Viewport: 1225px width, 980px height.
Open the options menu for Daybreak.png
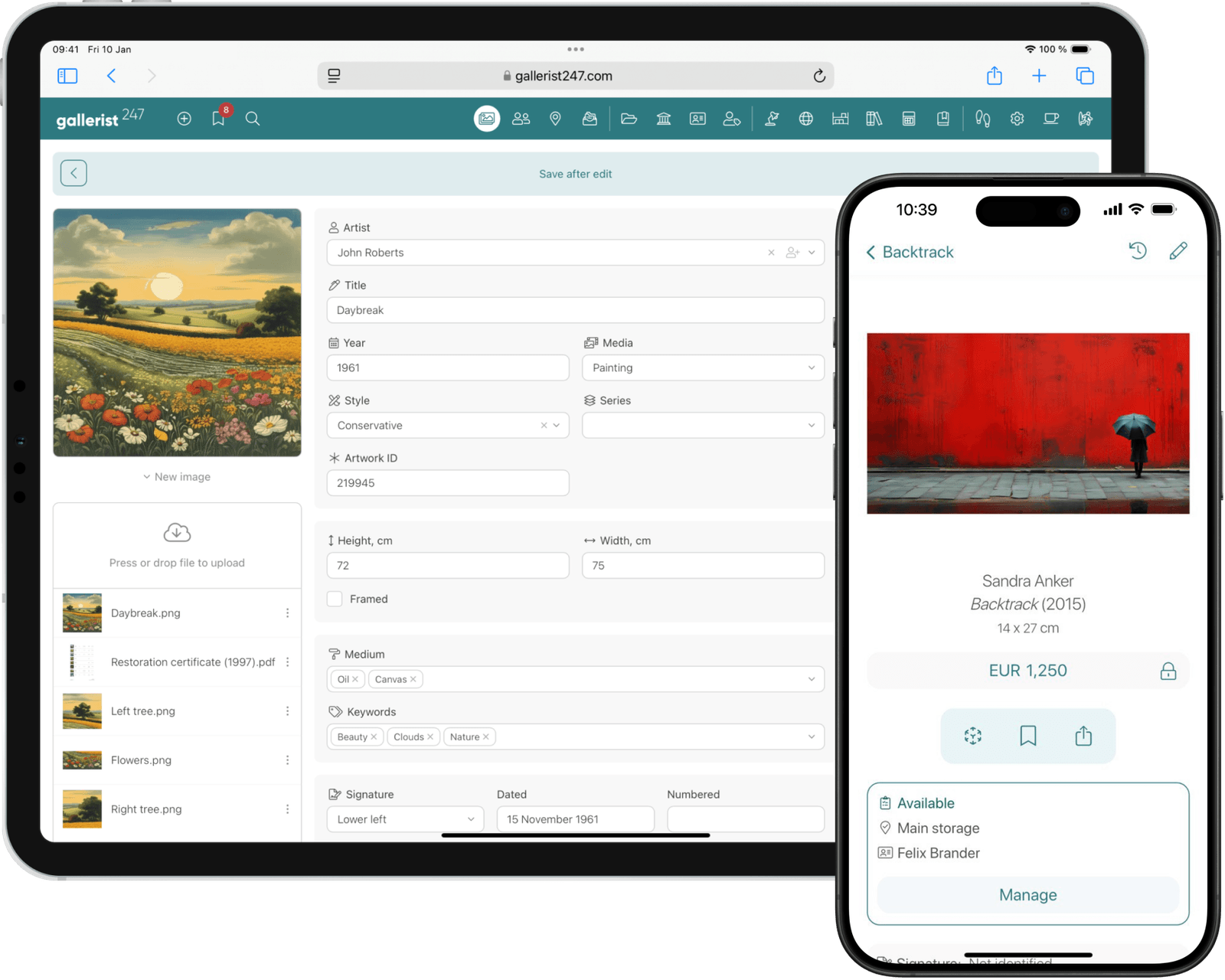coord(288,612)
